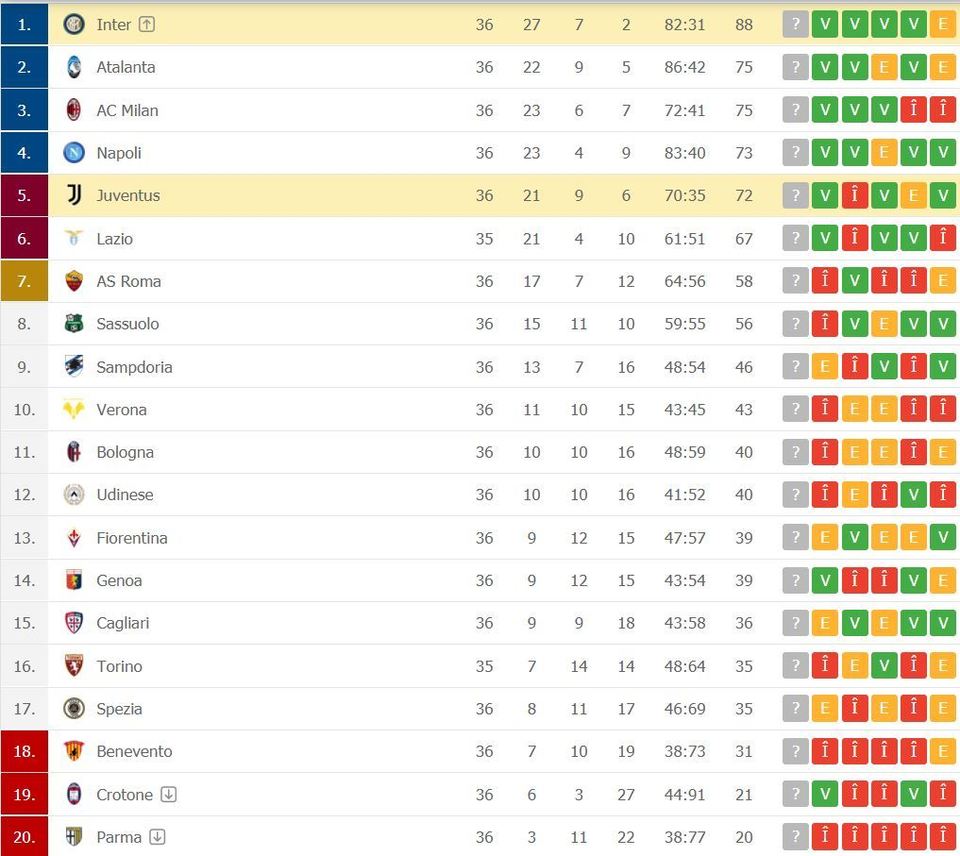
Task: Click the Sassuolo club crest icon
Action: 74,324
